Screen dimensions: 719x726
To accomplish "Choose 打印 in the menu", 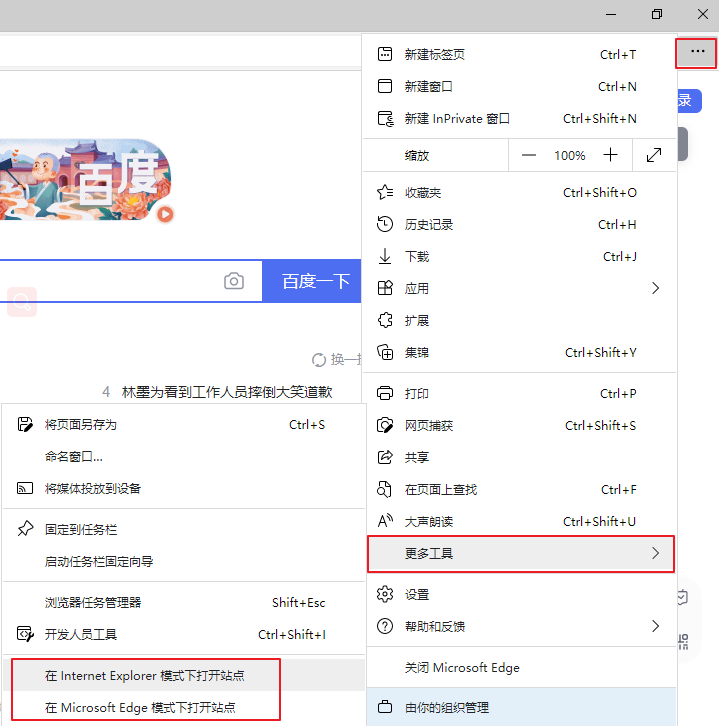I will click(x=519, y=393).
